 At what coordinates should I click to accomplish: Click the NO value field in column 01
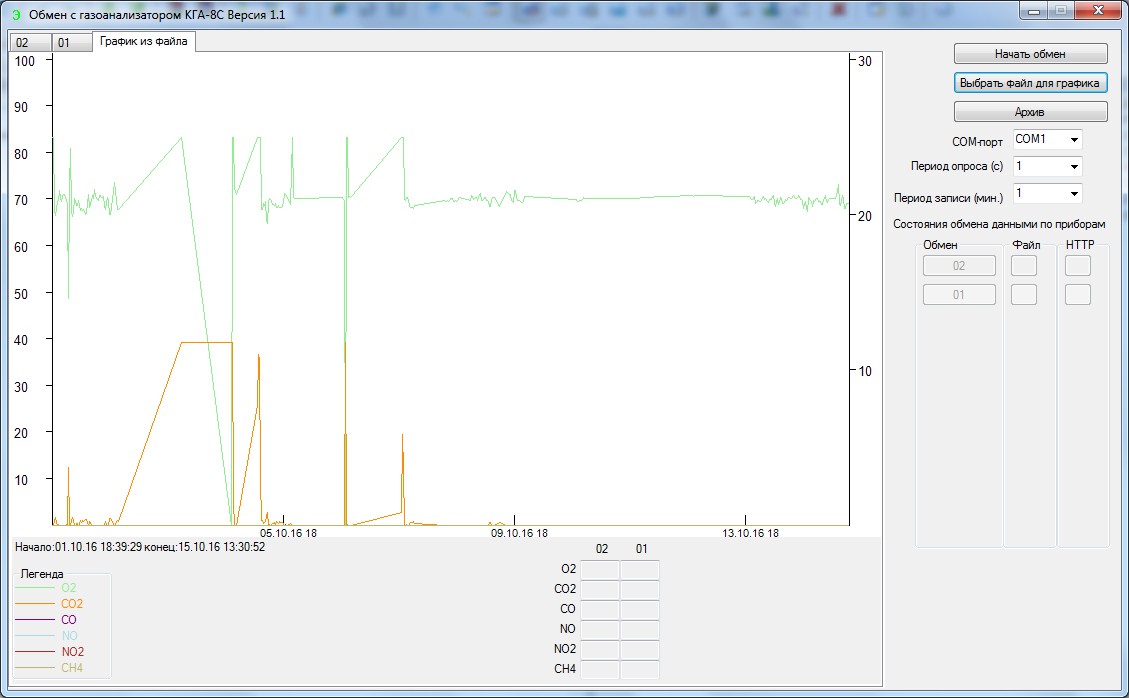coord(640,630)
